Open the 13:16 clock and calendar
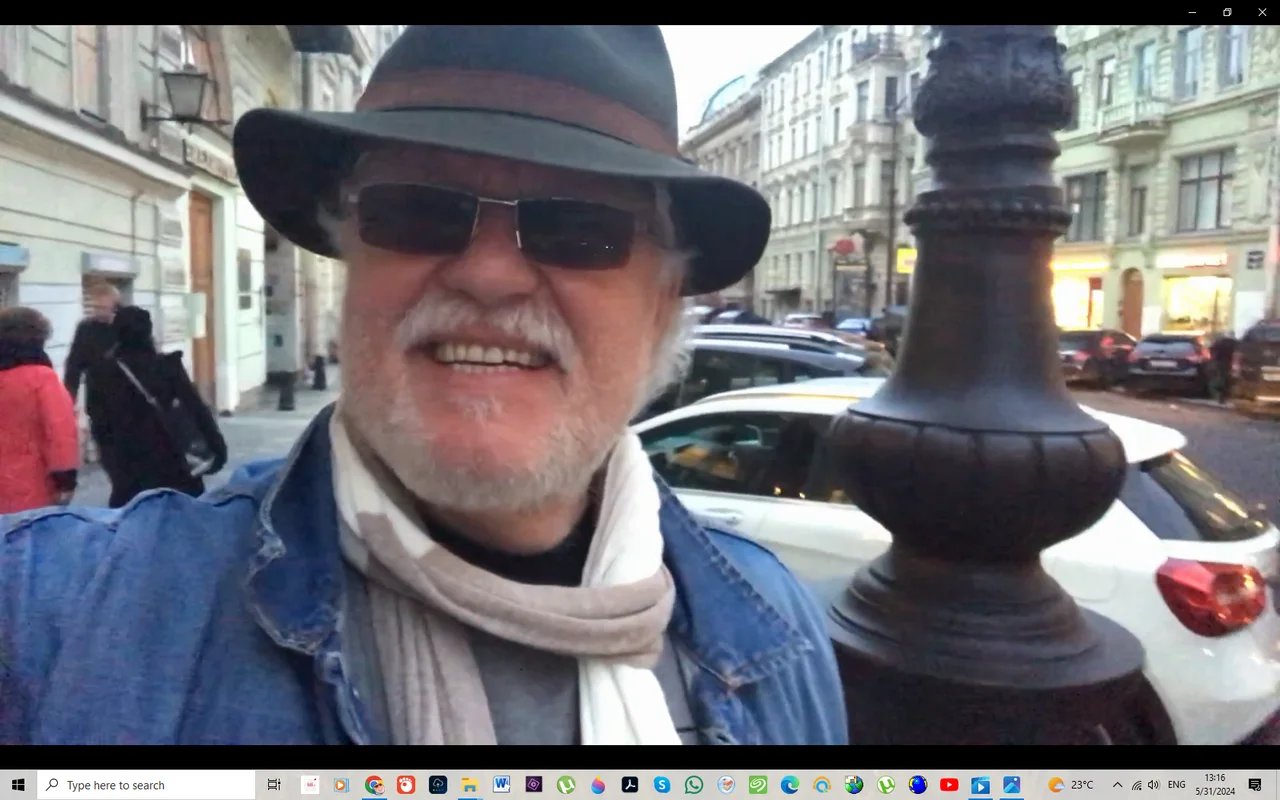Viewport: 1280px width, 800px height. click(1215, 785)
